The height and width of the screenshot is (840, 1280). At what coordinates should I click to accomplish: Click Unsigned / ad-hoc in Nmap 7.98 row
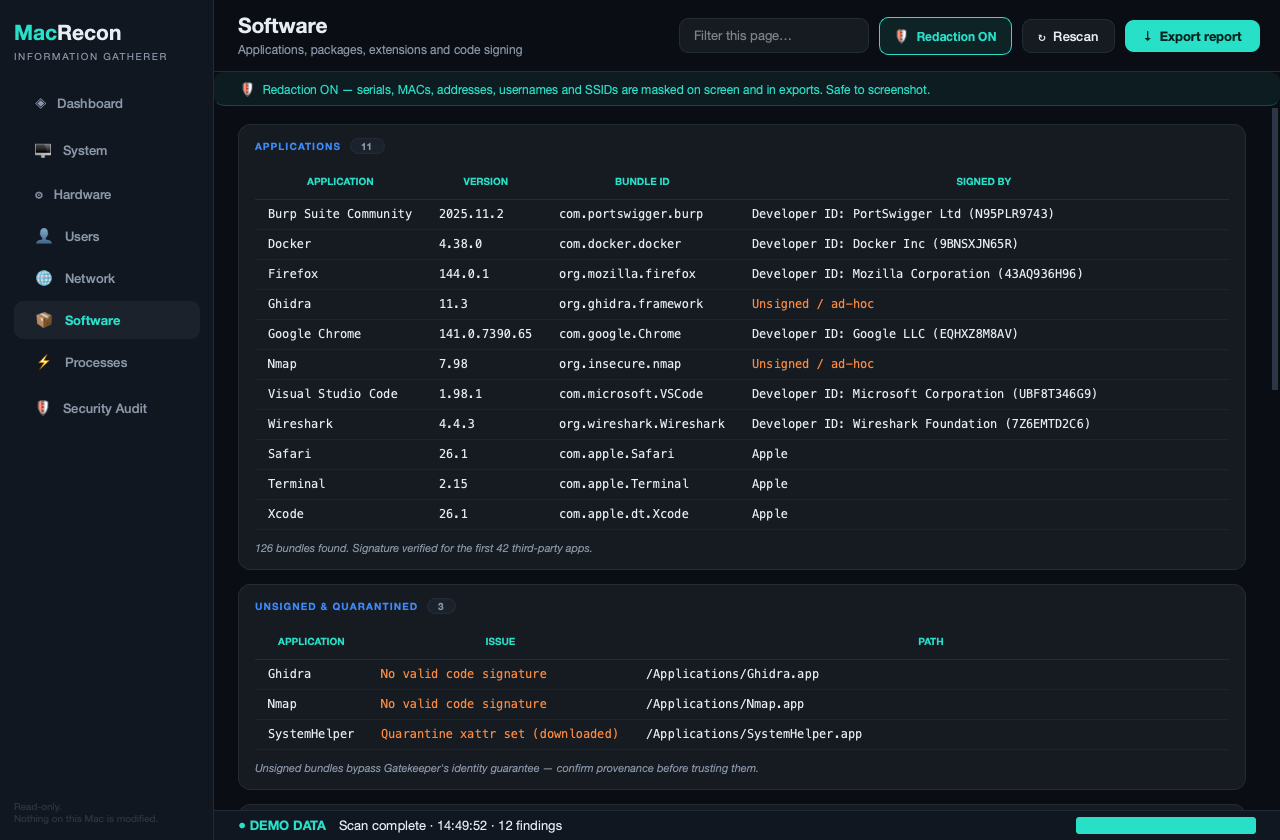(812, 364)
